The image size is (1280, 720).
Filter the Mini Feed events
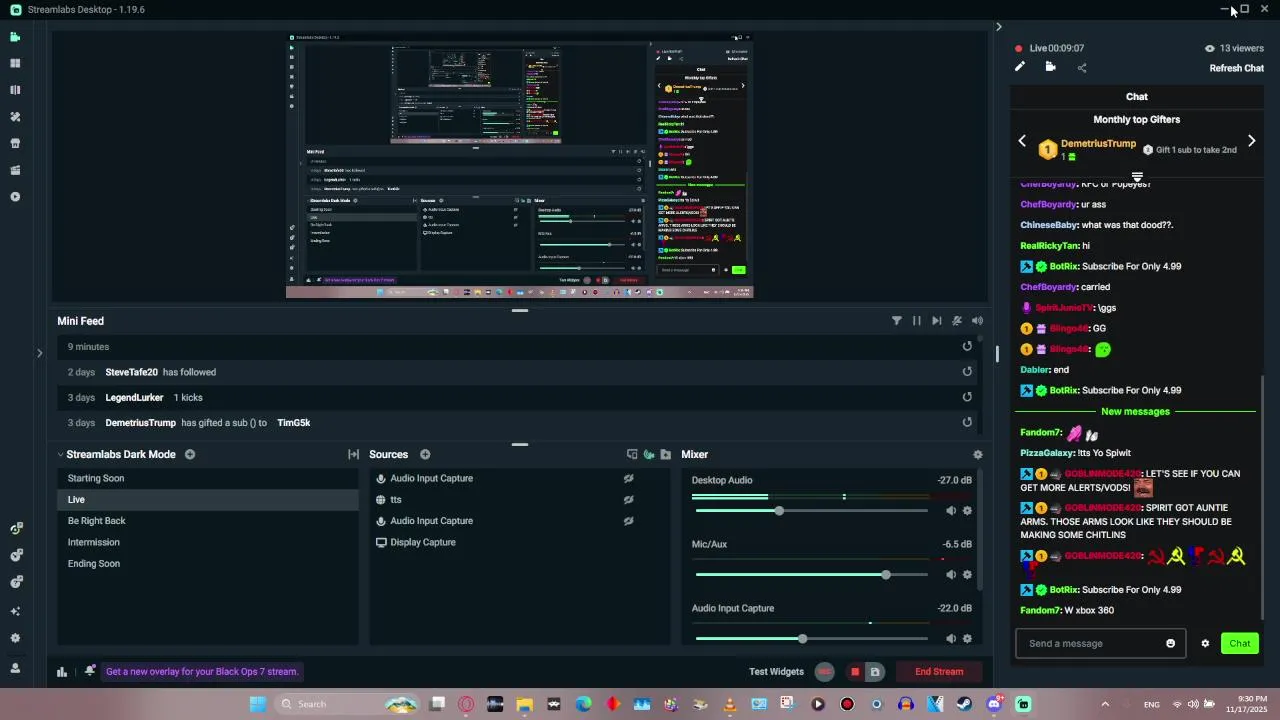coord(896,321)
